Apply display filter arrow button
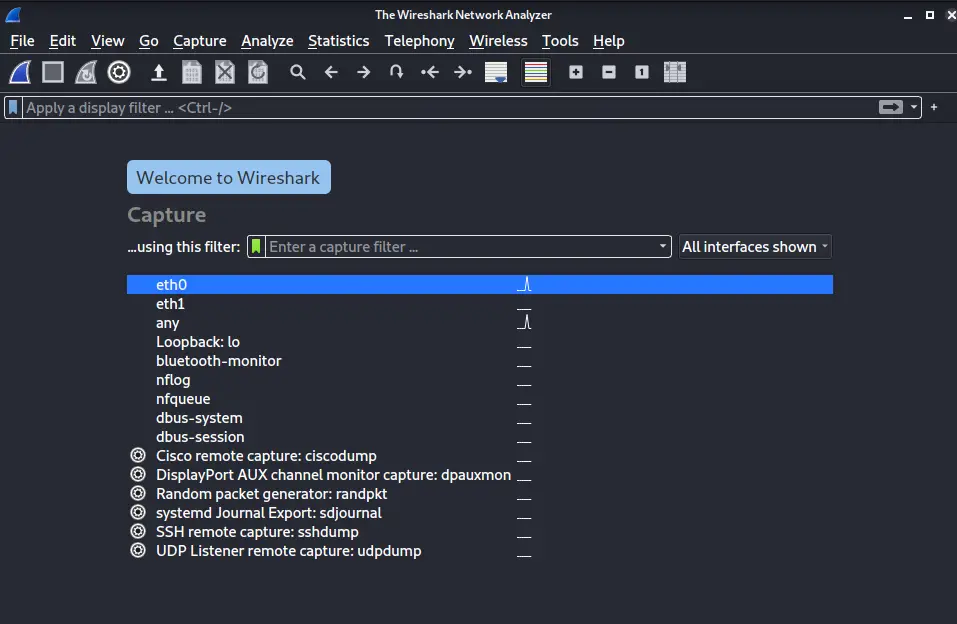The image size is (957, 624). [x=891, y=107]
